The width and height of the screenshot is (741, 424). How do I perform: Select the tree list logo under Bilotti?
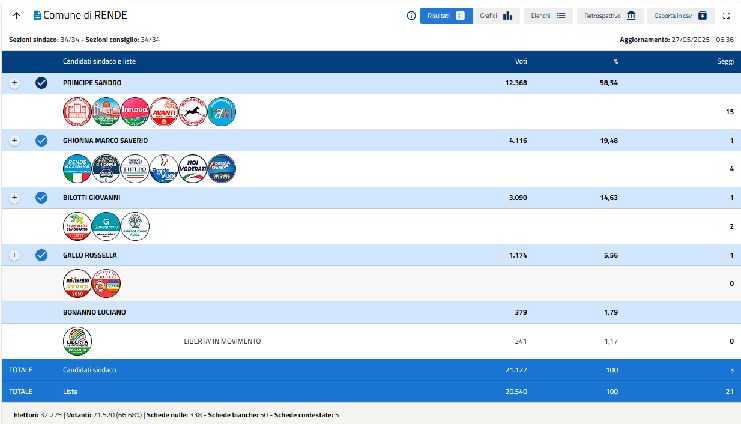[x=135, y=226]
